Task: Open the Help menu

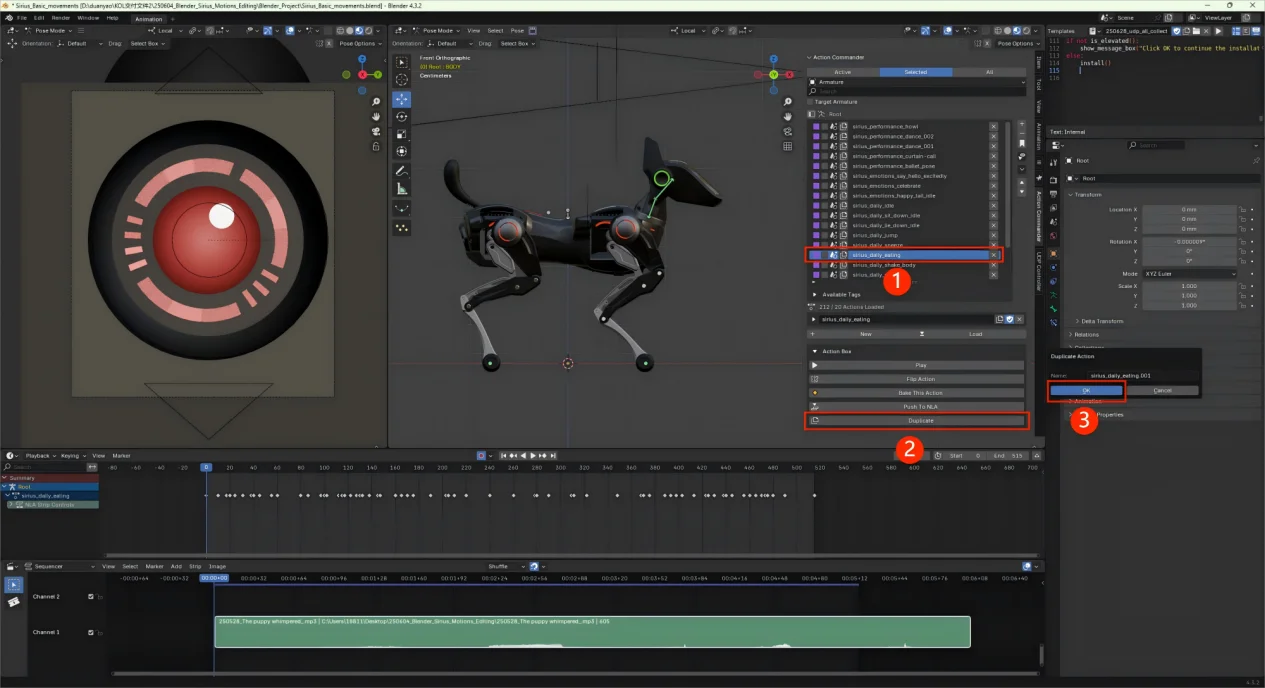Action: [112, 18]
